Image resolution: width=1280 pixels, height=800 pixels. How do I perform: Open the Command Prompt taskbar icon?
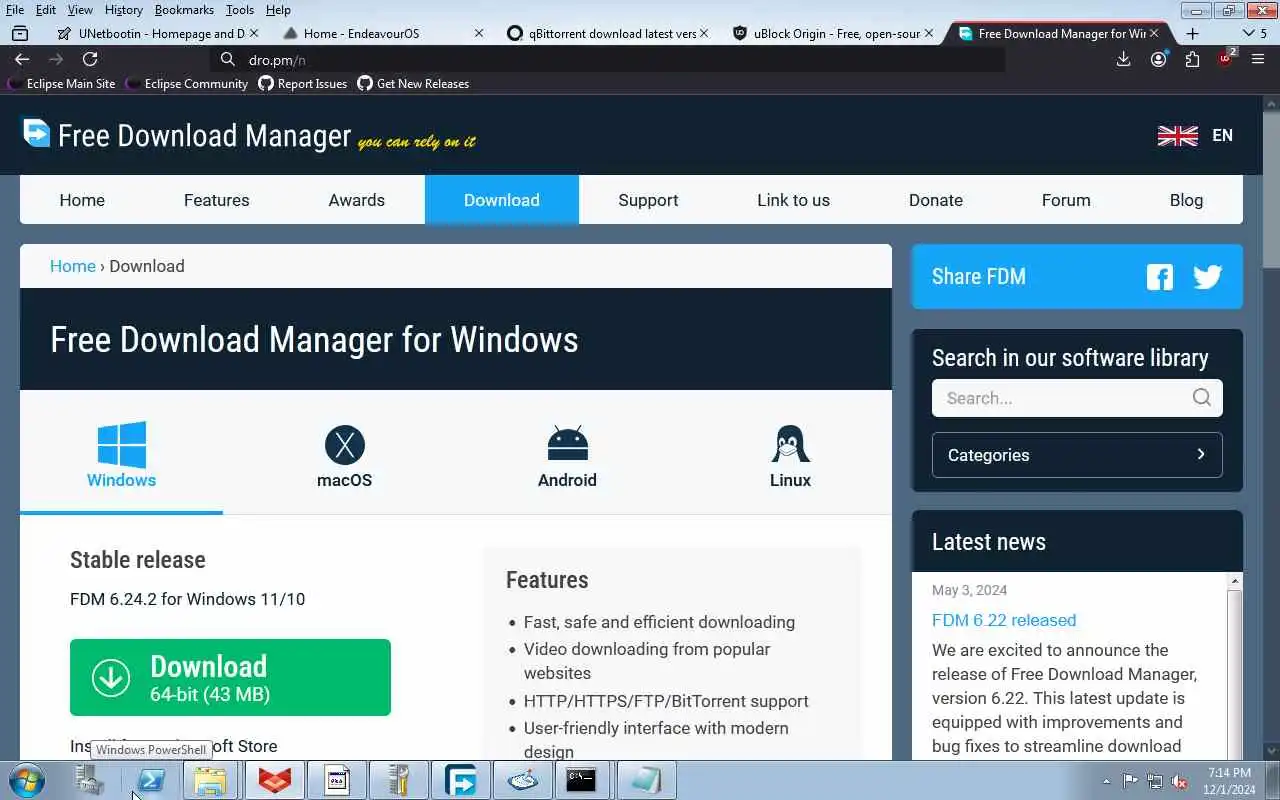[x=581, y=781]
